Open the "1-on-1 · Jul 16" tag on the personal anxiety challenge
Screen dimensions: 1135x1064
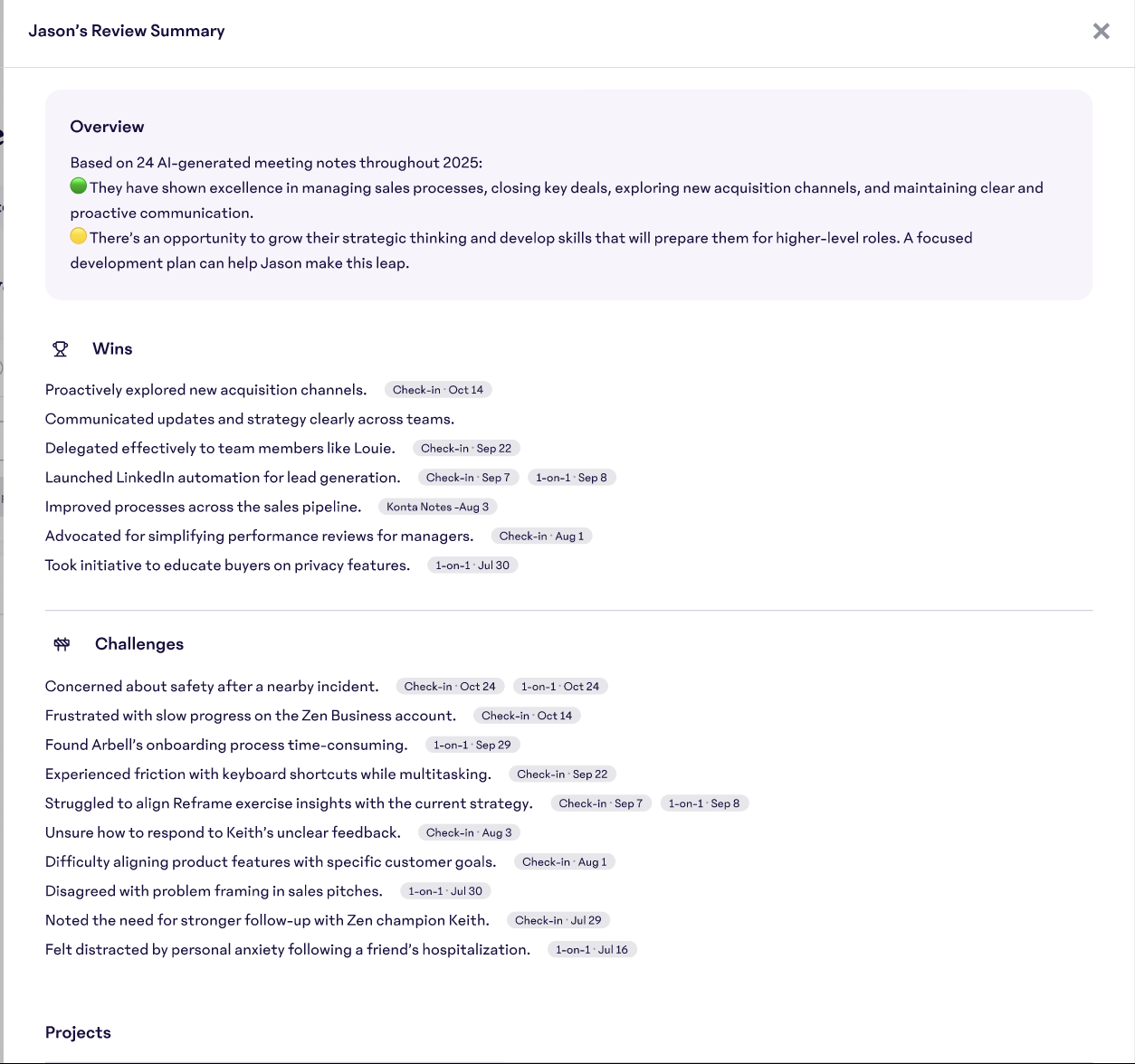(593, 949)
